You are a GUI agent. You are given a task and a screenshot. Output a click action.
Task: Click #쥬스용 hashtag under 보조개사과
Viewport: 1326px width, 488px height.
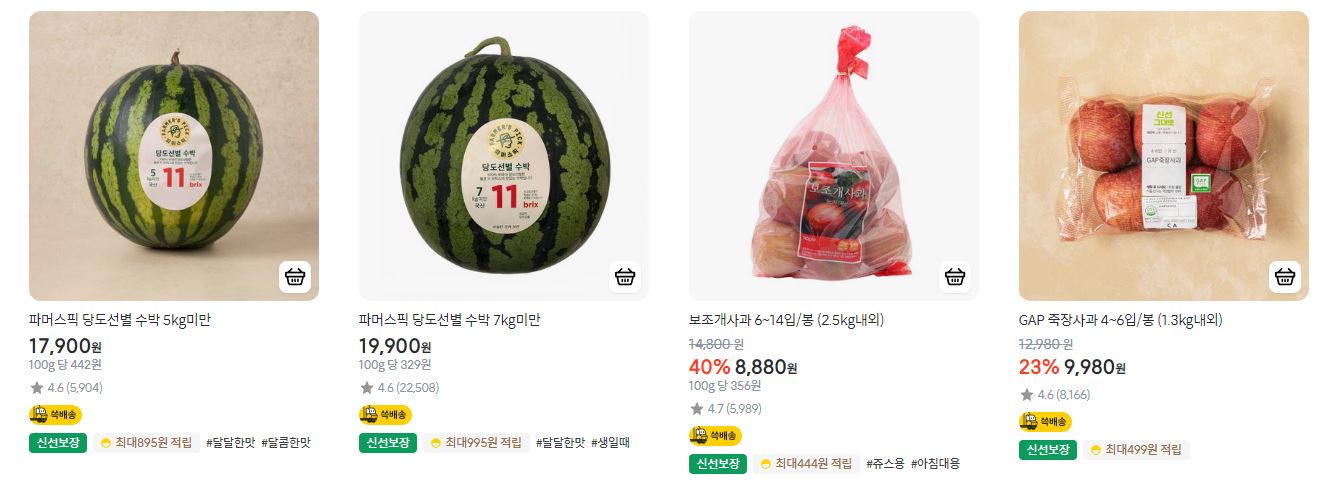pos(885,464)
